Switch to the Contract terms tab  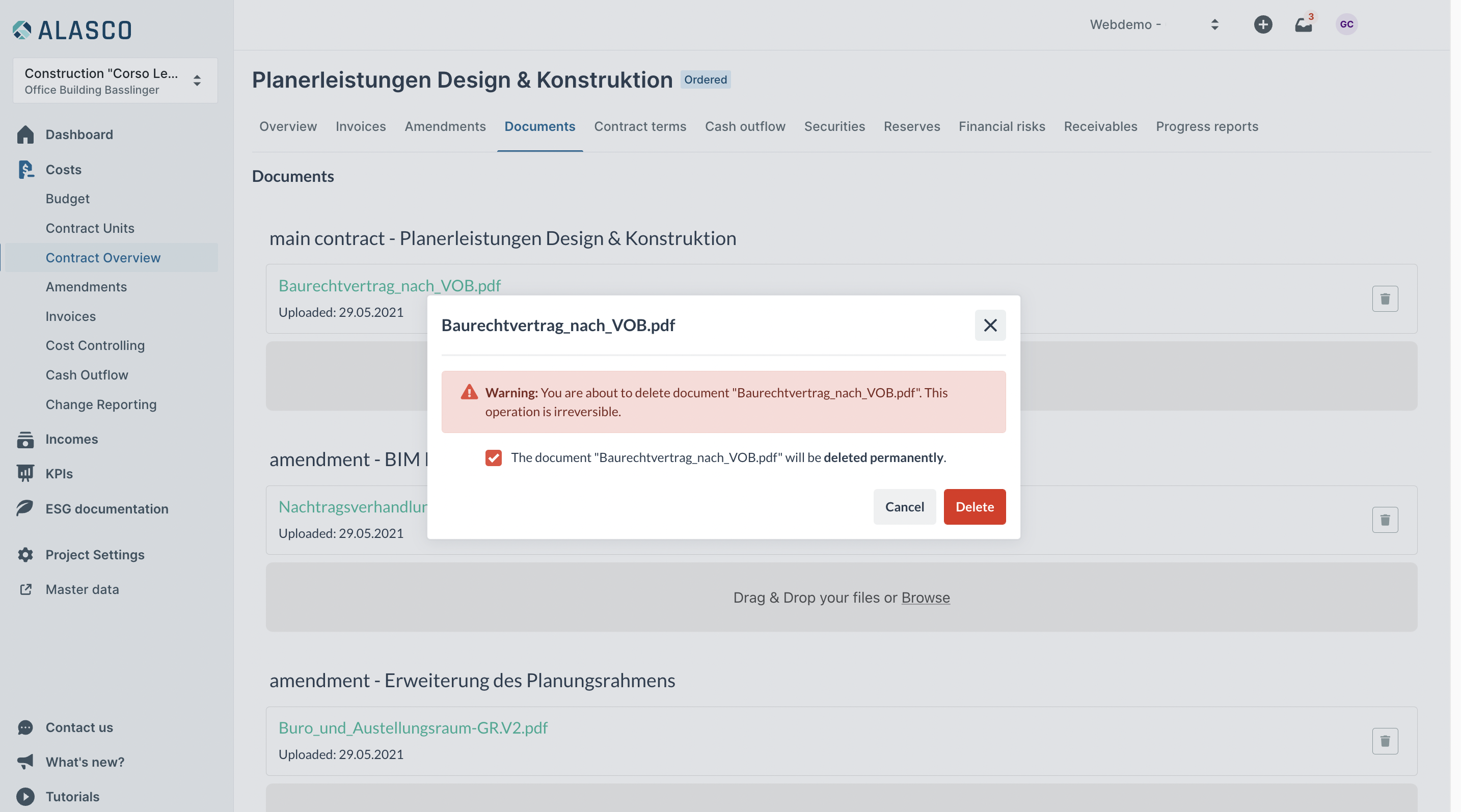[640, 126]
